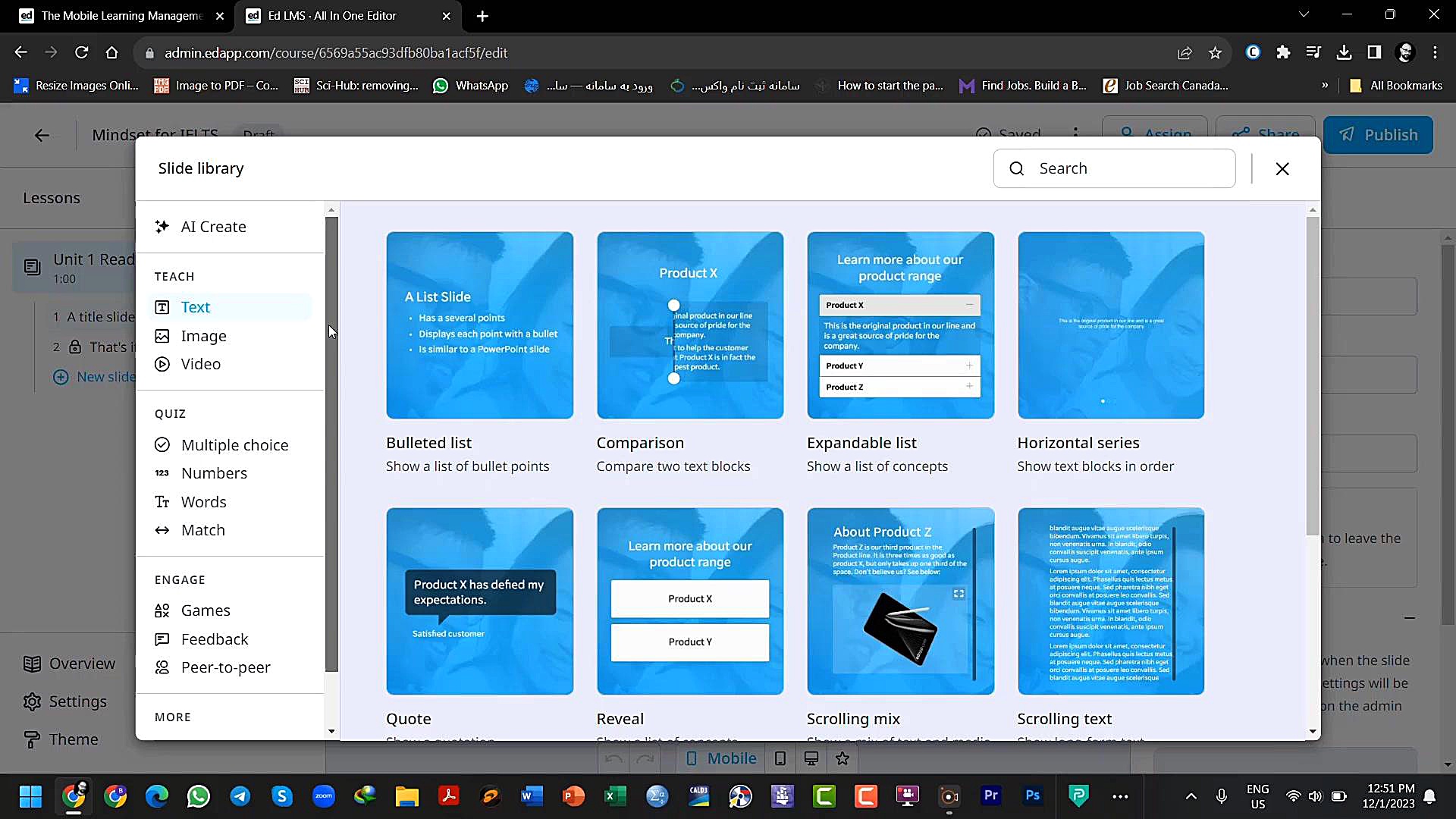Open the Share page icon in address bar
The width and height of the screenshot is (1456, 819).
(1185, 52)
